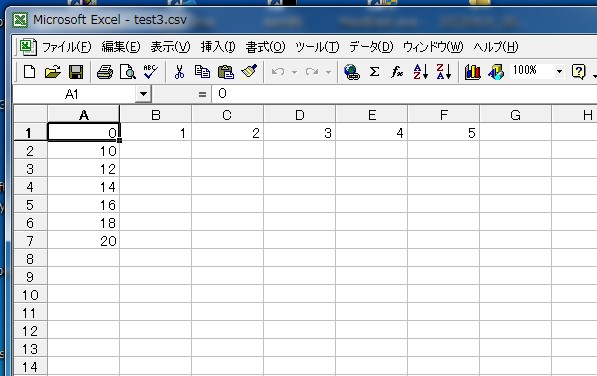This screenshot has width=597, height=376.
Task: Open the 挿入(I) menu
Action: [x=218, y=47]
